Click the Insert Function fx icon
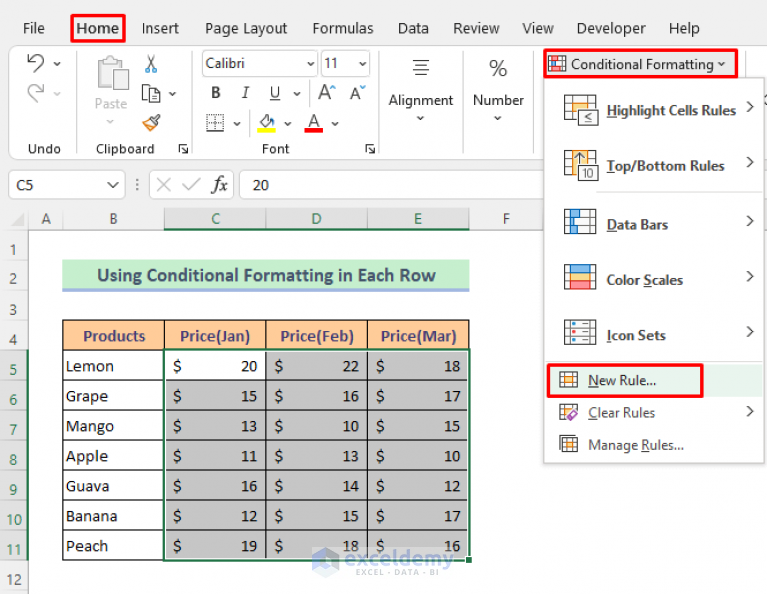The image size is (767, 594). pos(220,185)
